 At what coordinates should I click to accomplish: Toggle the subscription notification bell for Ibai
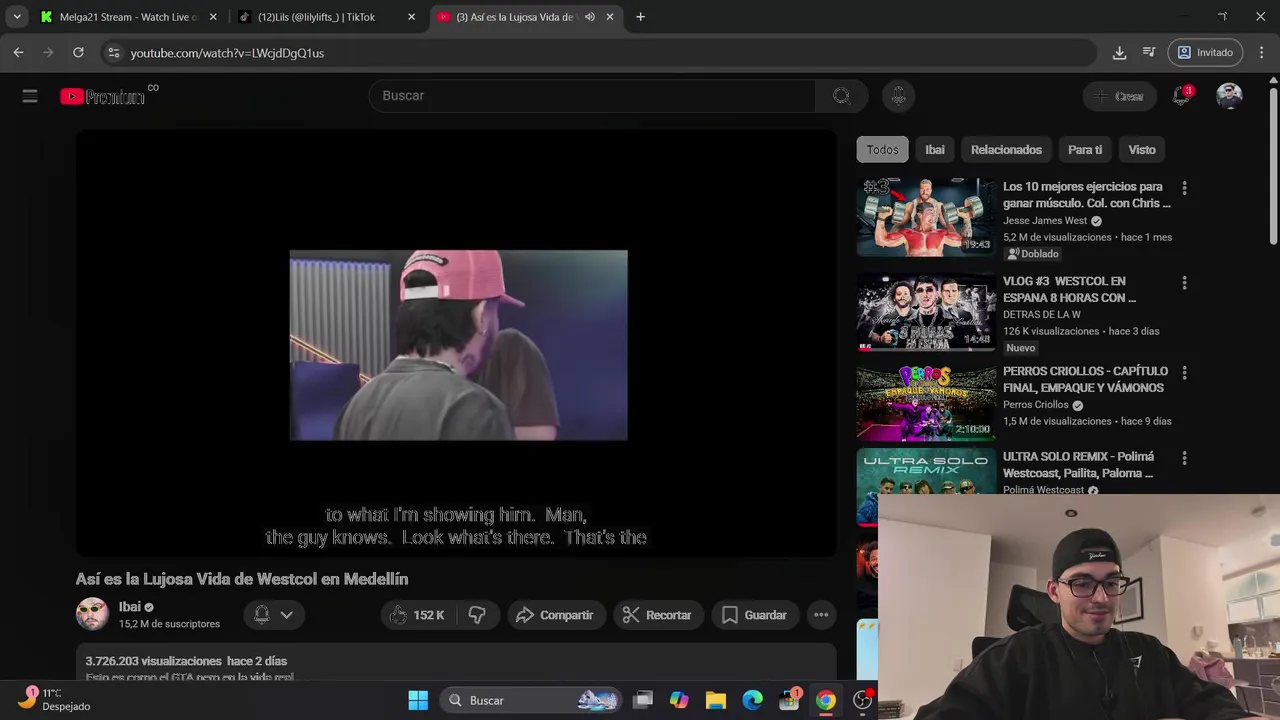[x=261, y=615]
